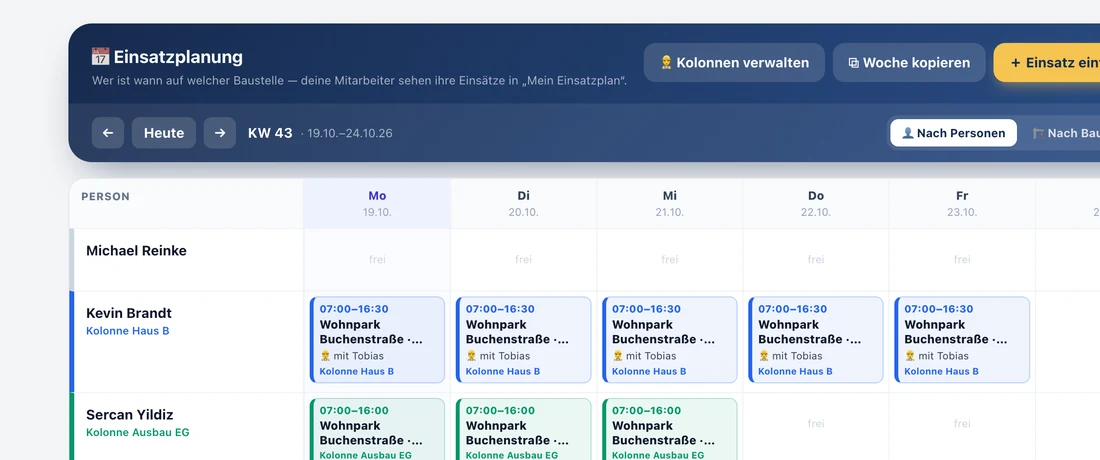The width and height of the screenshot is (1100, 460).
Task: Go to next week with right arrow
Action: click(x=220, y=133)
